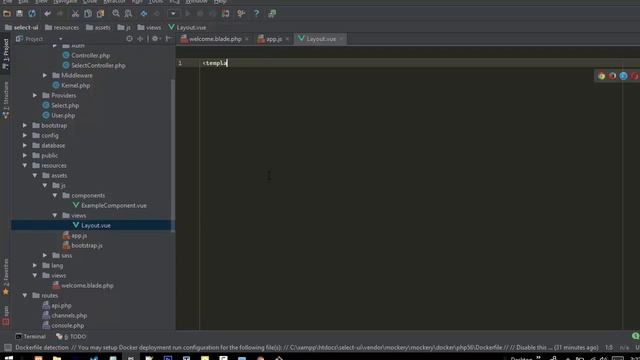Click the navigate Back arrow icon
Image resolution: width=640 pixels, height=360 pixels.
point(144,13)
